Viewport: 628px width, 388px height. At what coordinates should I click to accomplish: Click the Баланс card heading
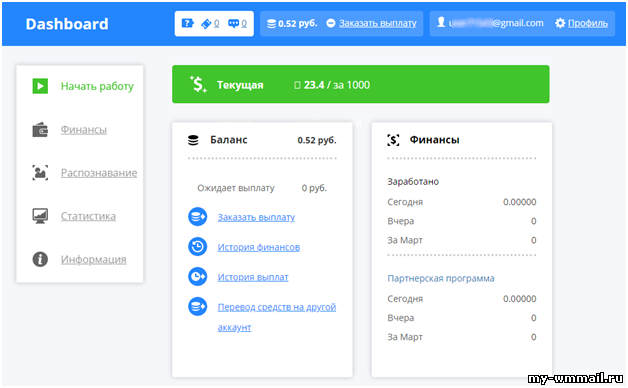[229, 140]
